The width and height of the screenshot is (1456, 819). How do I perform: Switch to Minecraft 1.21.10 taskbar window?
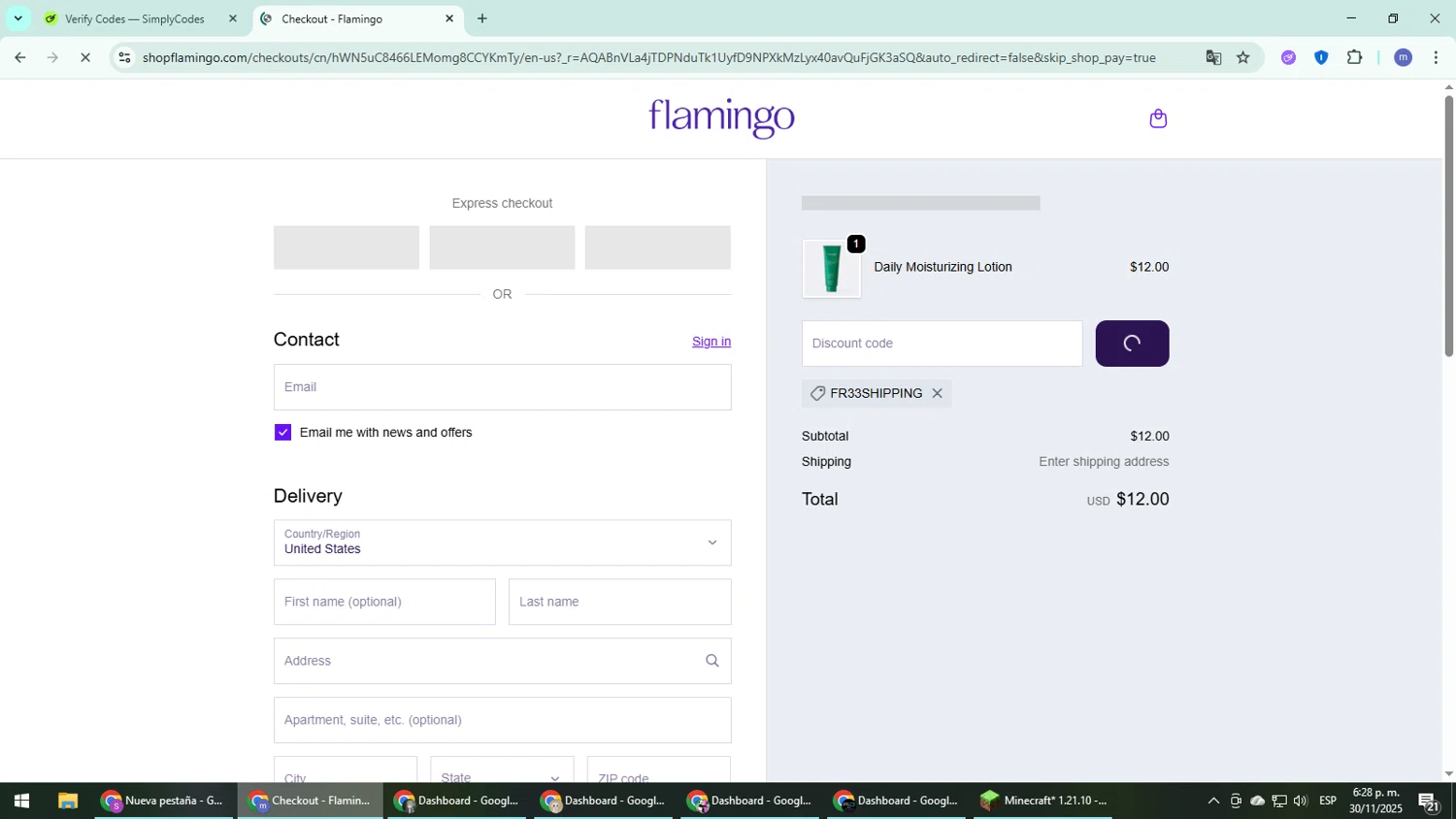tap(1043, 801)
